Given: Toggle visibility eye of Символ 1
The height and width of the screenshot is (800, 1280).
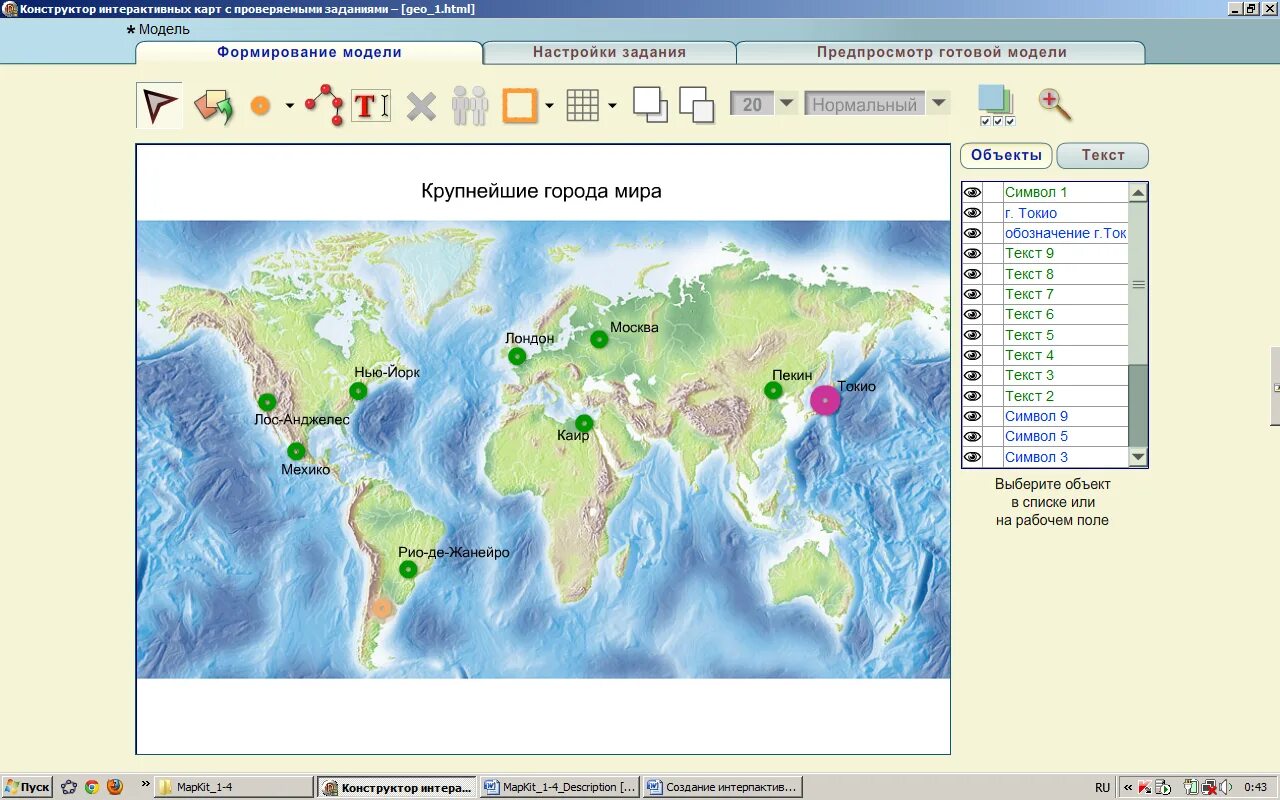Looking at the screenshot, I should 972,192.
